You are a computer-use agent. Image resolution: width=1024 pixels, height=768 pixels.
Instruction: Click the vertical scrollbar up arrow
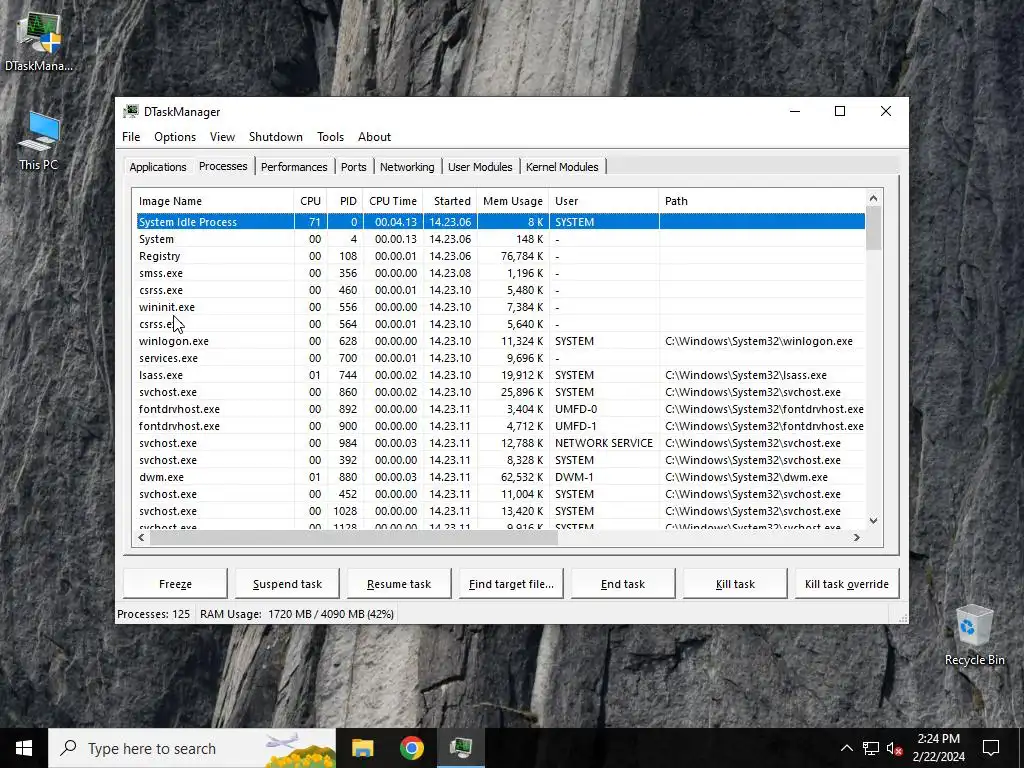(x=873, y=198)
